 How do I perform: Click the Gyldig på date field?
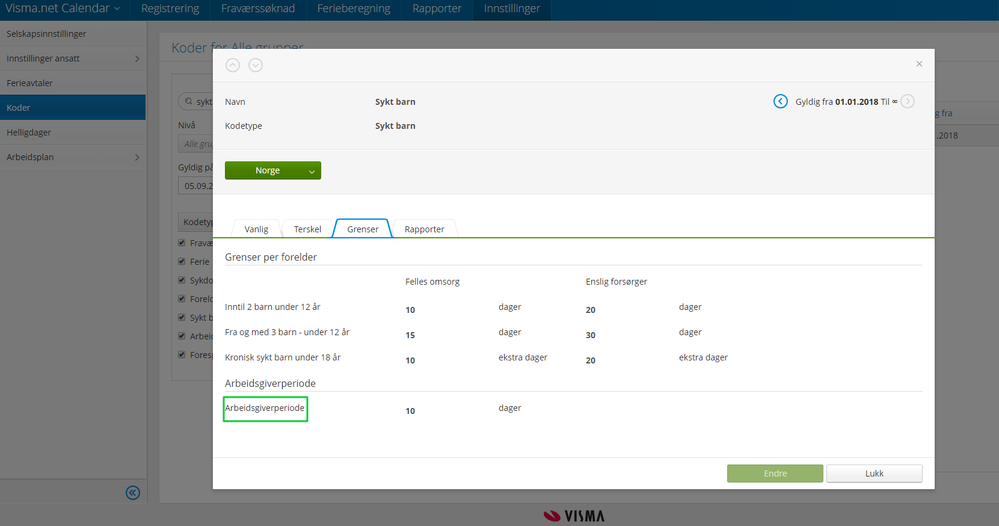pos(196,186)
